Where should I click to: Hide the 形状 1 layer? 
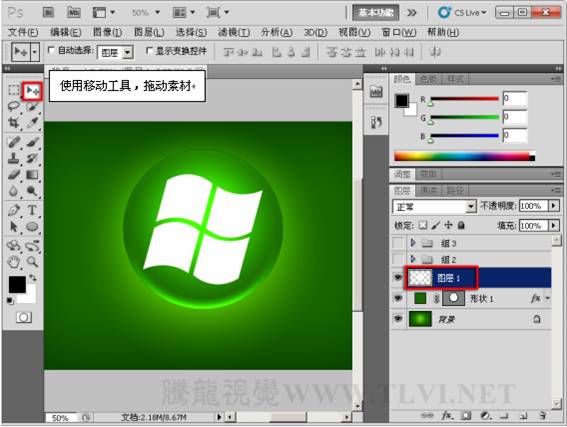pyautogui.click(x=398, y=298)
